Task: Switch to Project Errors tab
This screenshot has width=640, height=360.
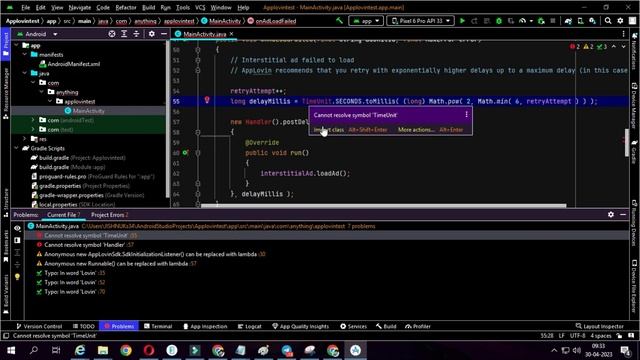Action: pyautogui.click(x=109, y=215)
